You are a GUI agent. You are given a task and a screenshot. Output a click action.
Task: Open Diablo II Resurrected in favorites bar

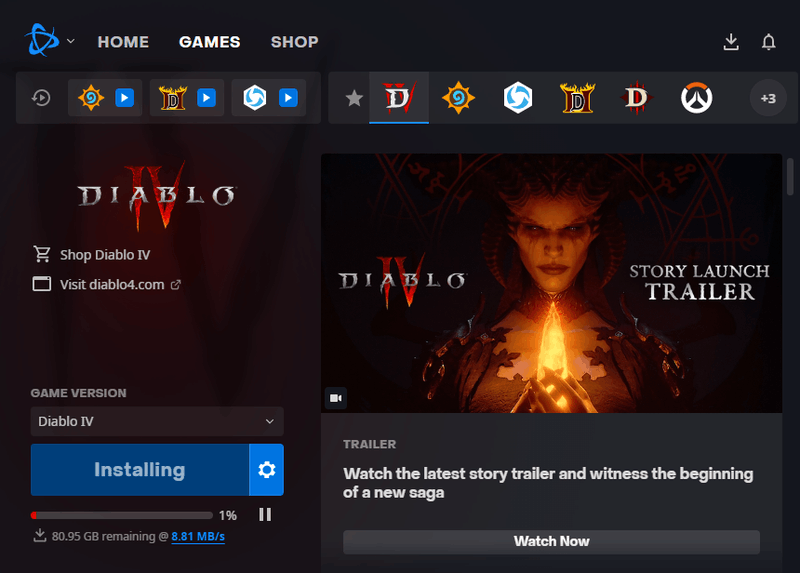coord(578,97)
